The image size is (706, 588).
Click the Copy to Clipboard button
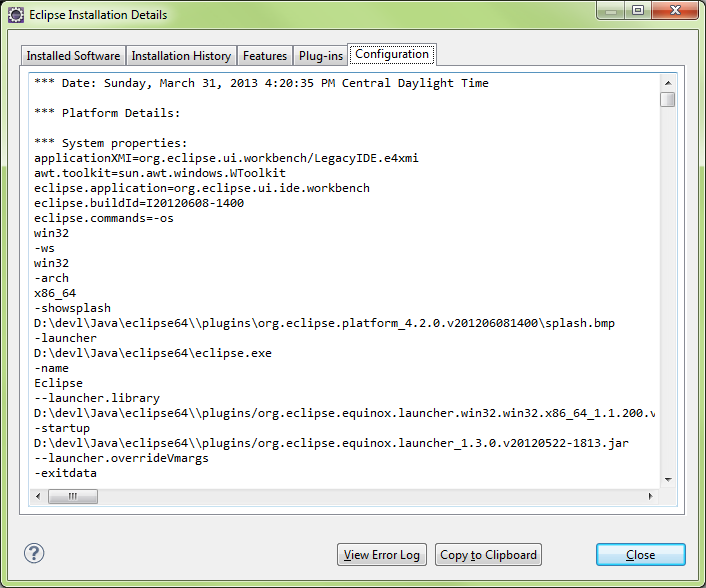pos(489,555)
